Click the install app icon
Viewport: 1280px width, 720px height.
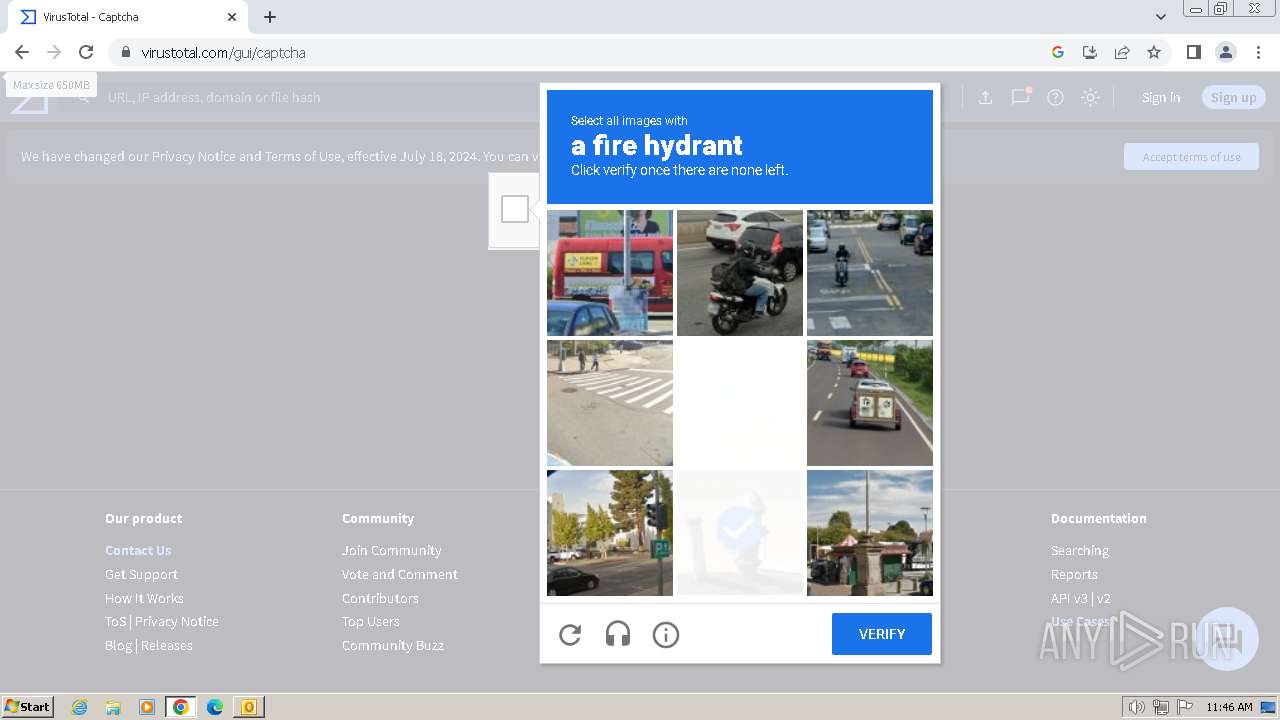click(1090, 52)
